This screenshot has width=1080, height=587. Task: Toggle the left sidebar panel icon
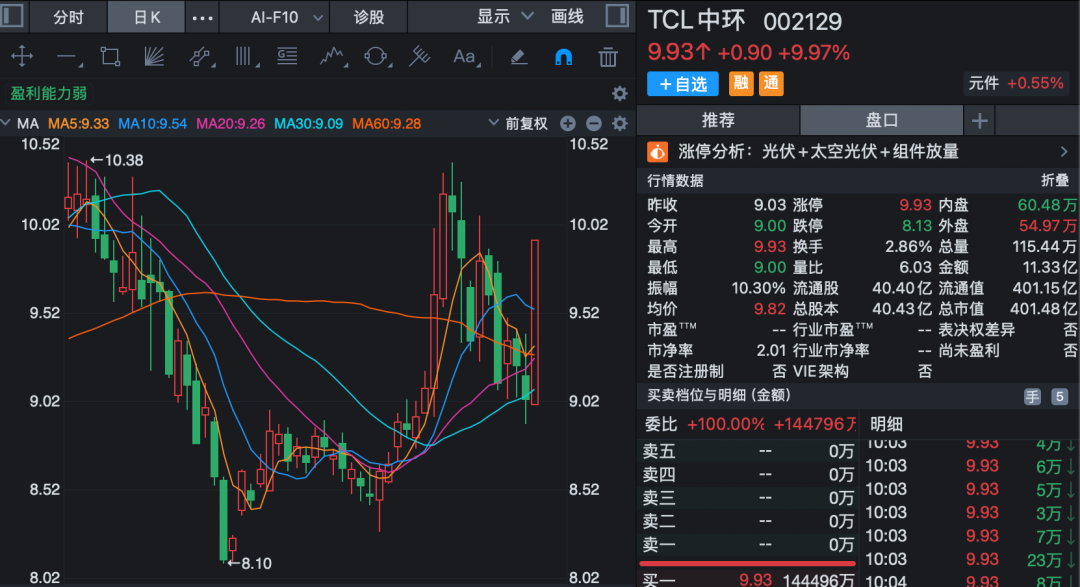click(12, 16)
